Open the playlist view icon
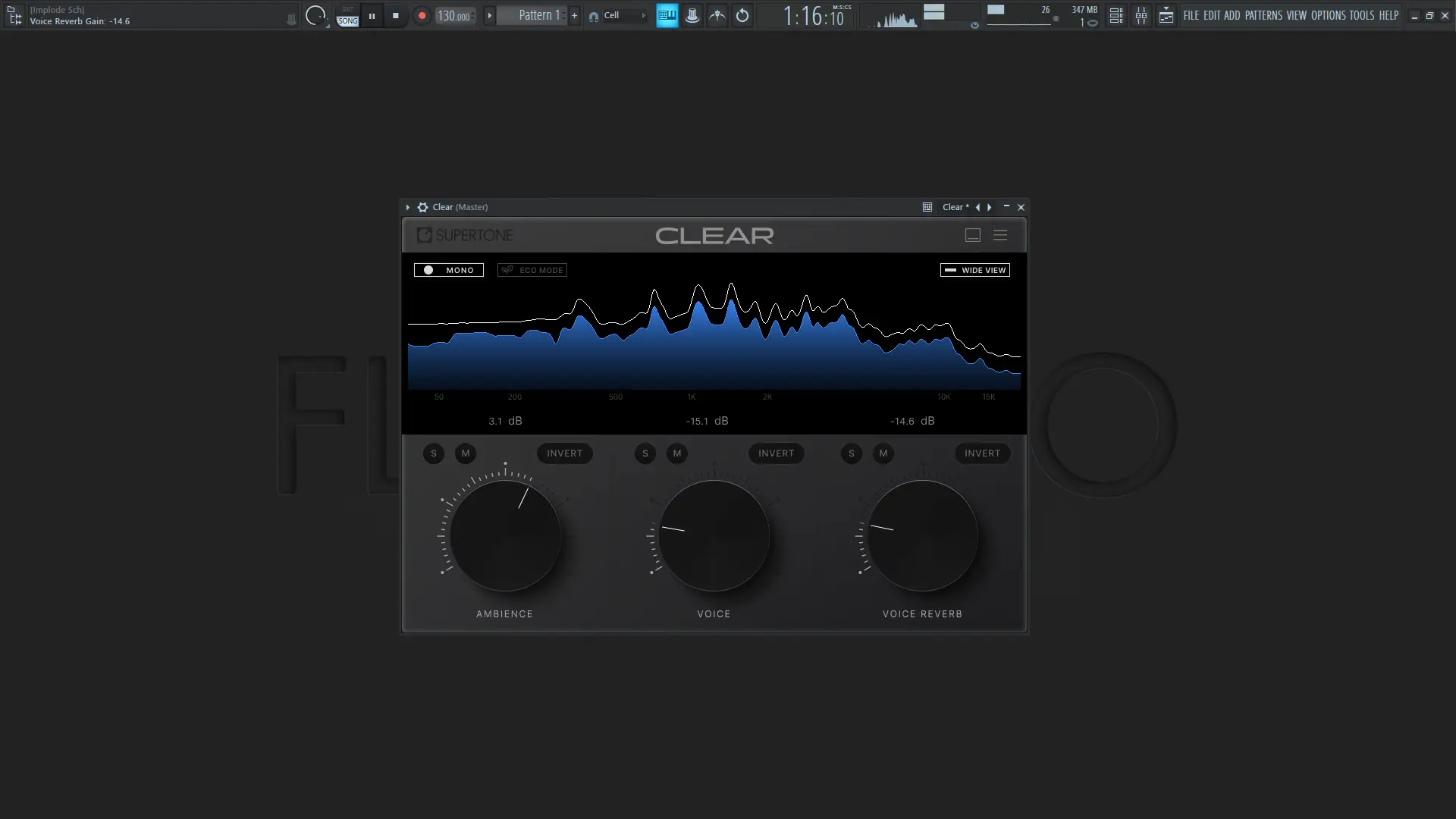The width and height of the screenshot is (1456, 819). coord(1166,15)
